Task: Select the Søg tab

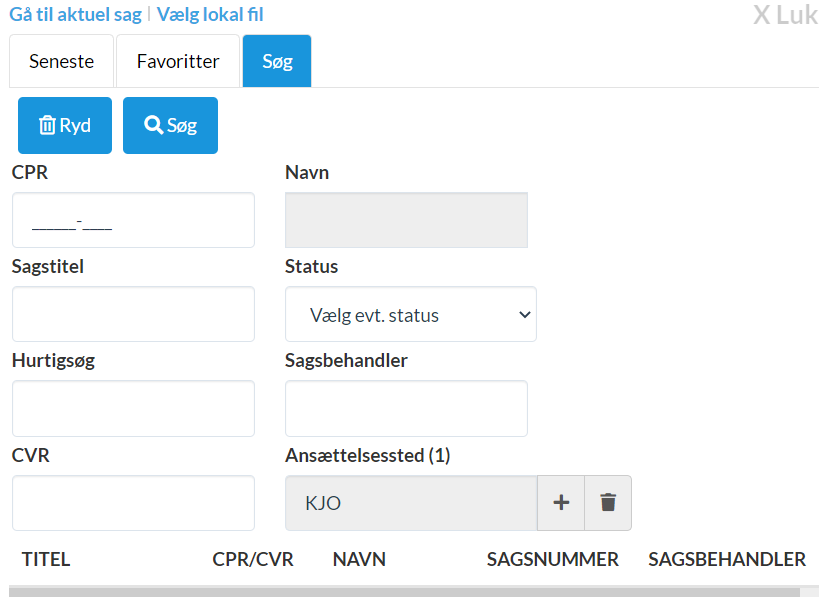Action: click(x=277, y=61)
